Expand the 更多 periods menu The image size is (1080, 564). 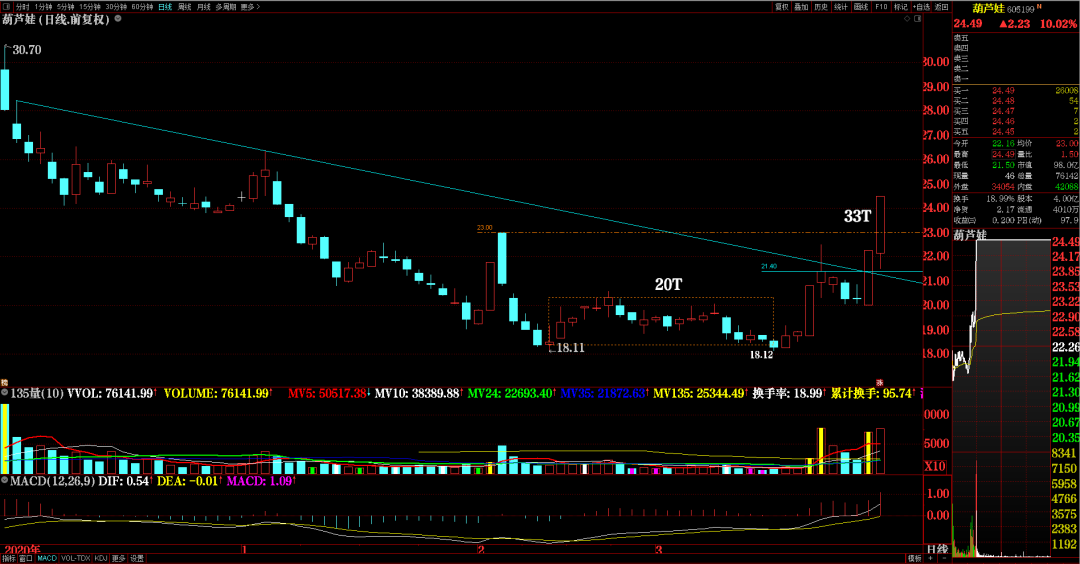[250, 6]
